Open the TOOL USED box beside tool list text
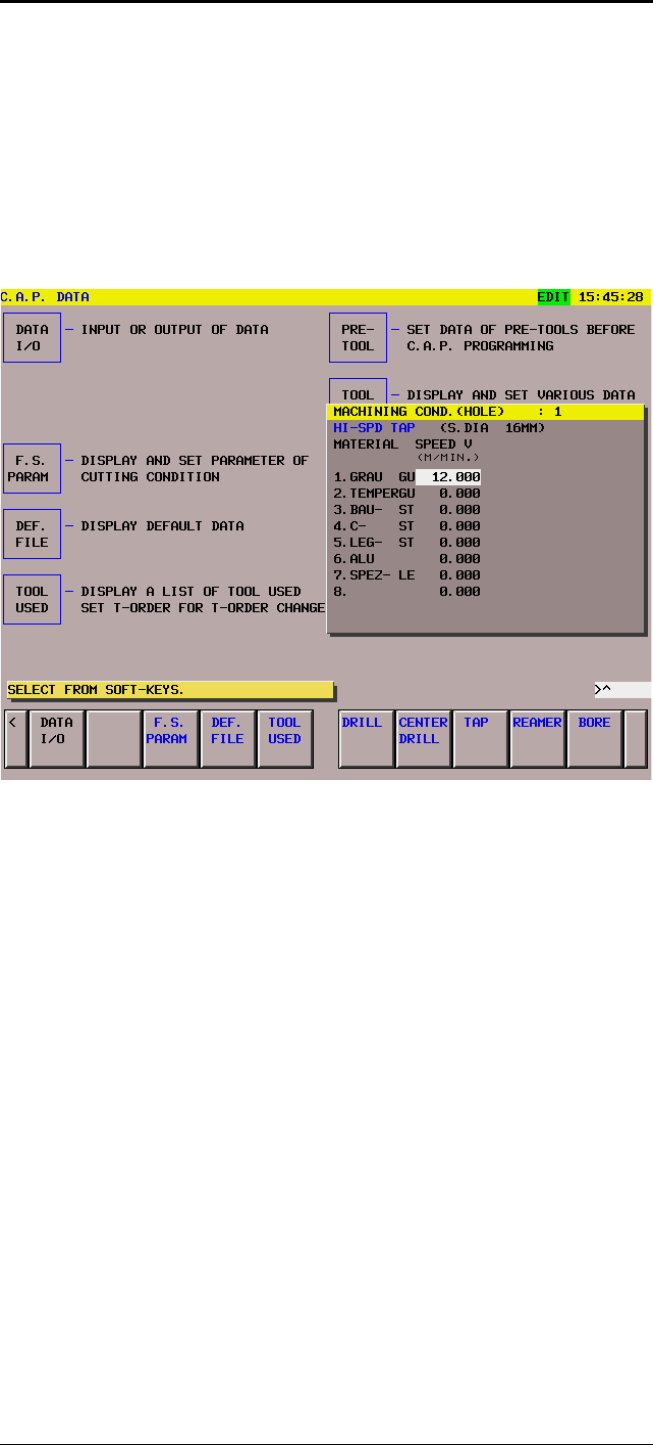This screenshot has height=1445, width=653. (32, 599)
